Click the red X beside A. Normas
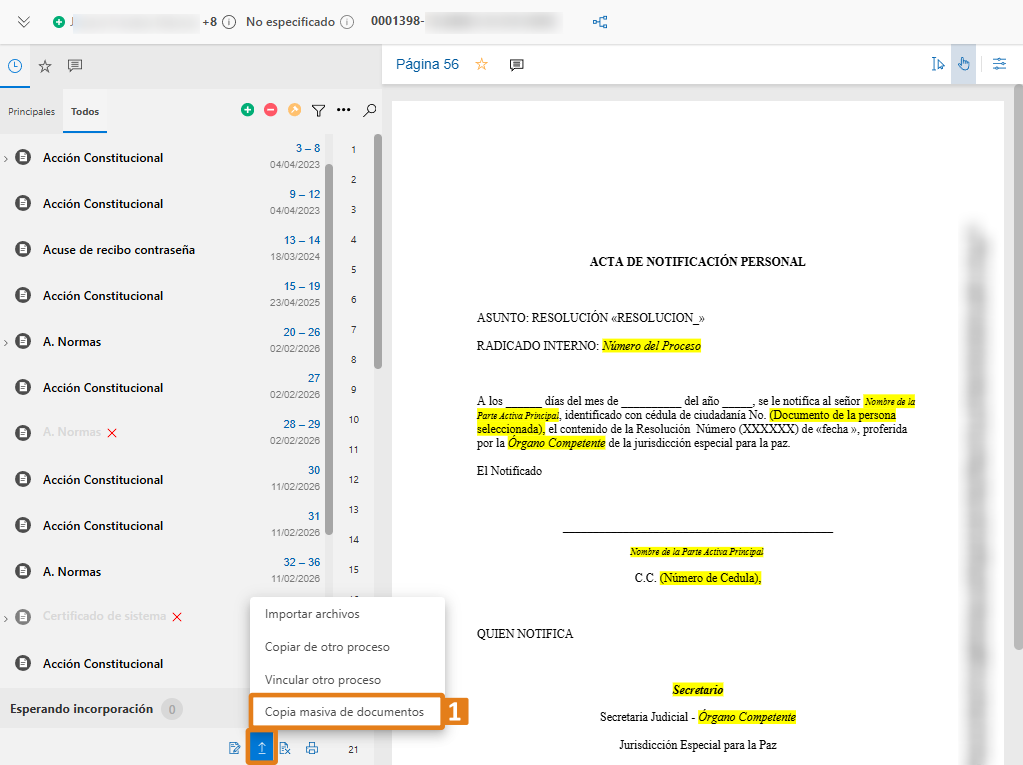 pos(110,432)
